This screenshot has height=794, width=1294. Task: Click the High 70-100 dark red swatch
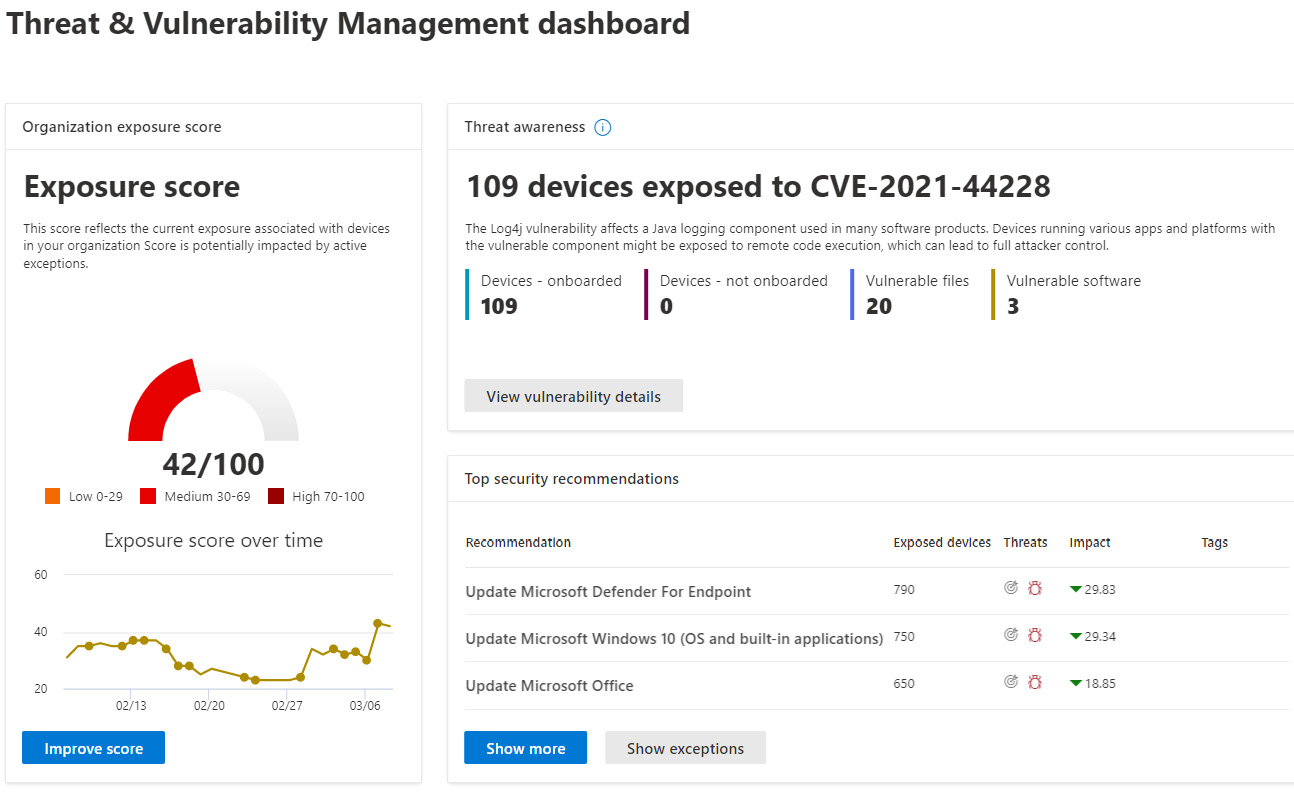click(x=276, y=496)
